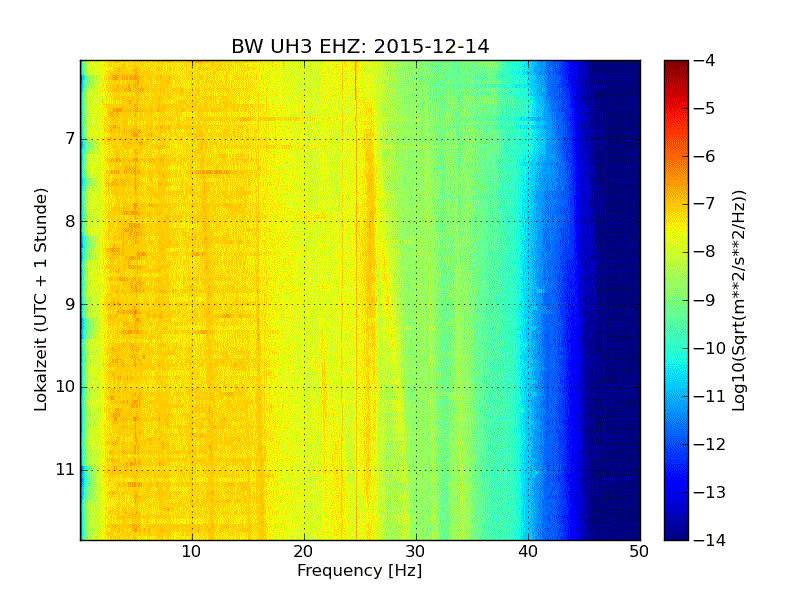Click the colorbar tick label −4
This screenshot has width=800, height=600.
(705, 60)
